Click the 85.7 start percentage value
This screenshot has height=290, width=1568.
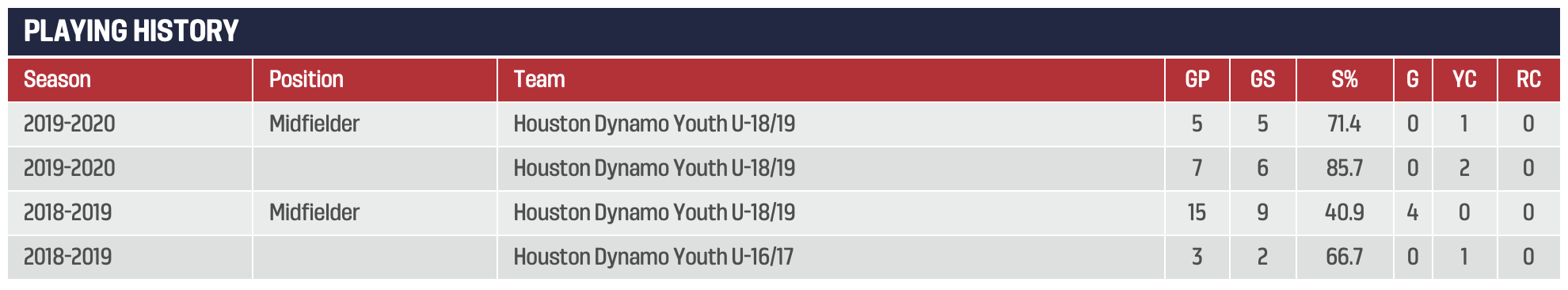(1345, 168)
